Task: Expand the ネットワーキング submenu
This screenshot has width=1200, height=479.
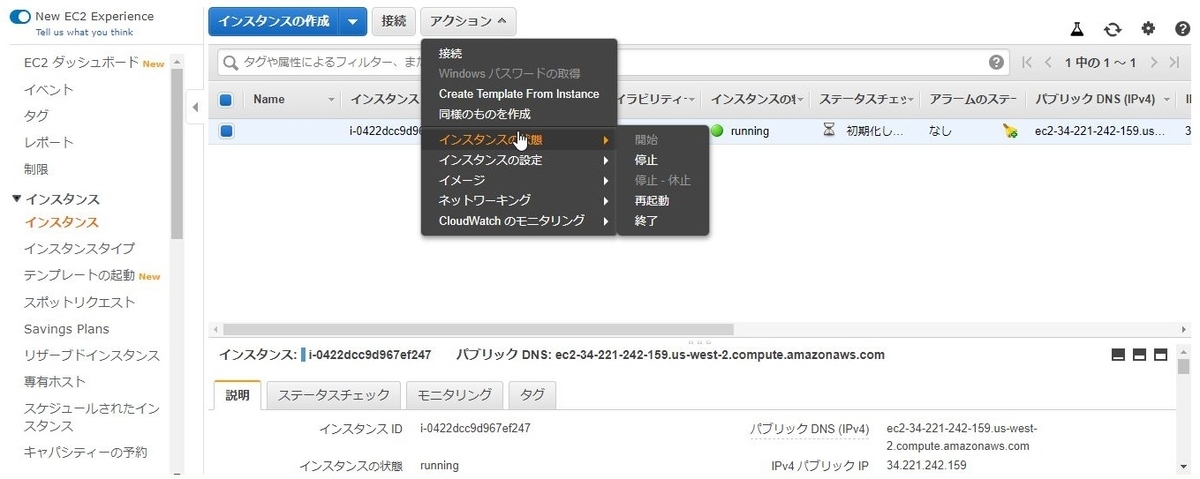Action: 518,200
